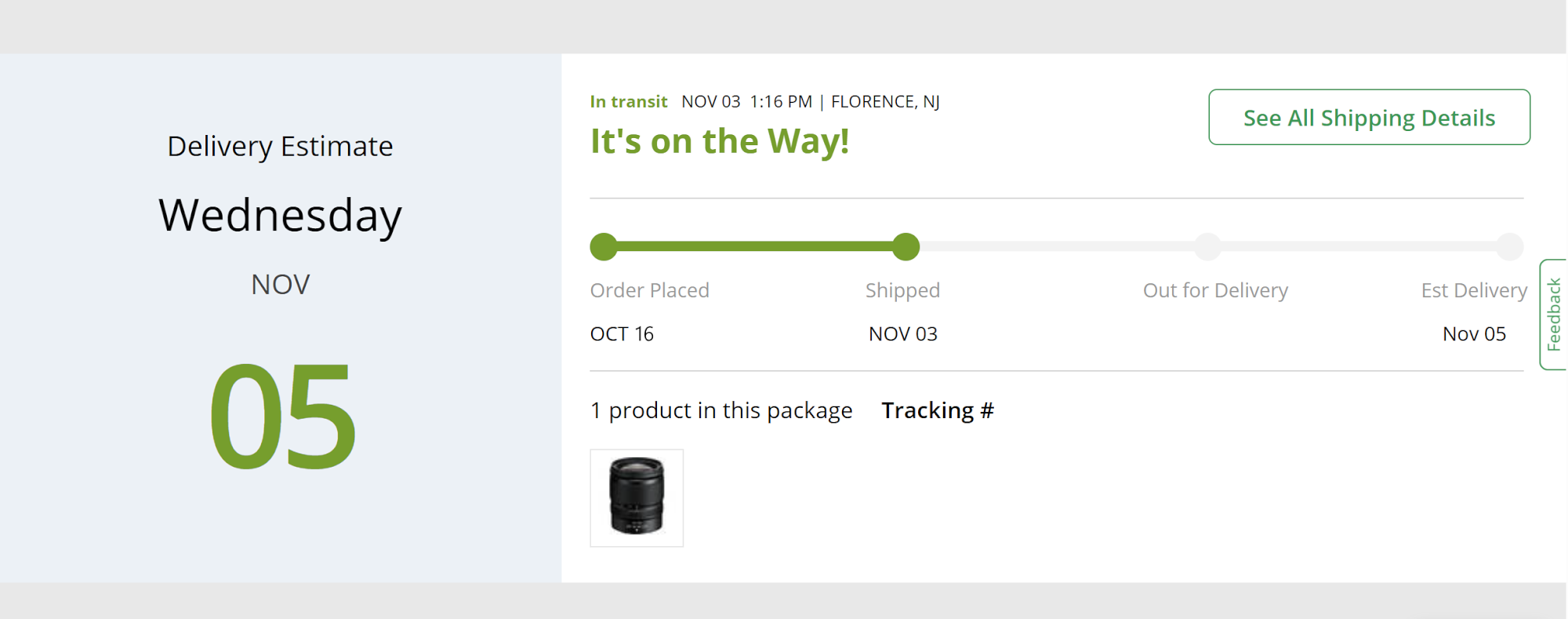This screenshot has height=619, width=1568.
Task: Click the camera lens product thumbnail
Action: coord(637,497)
